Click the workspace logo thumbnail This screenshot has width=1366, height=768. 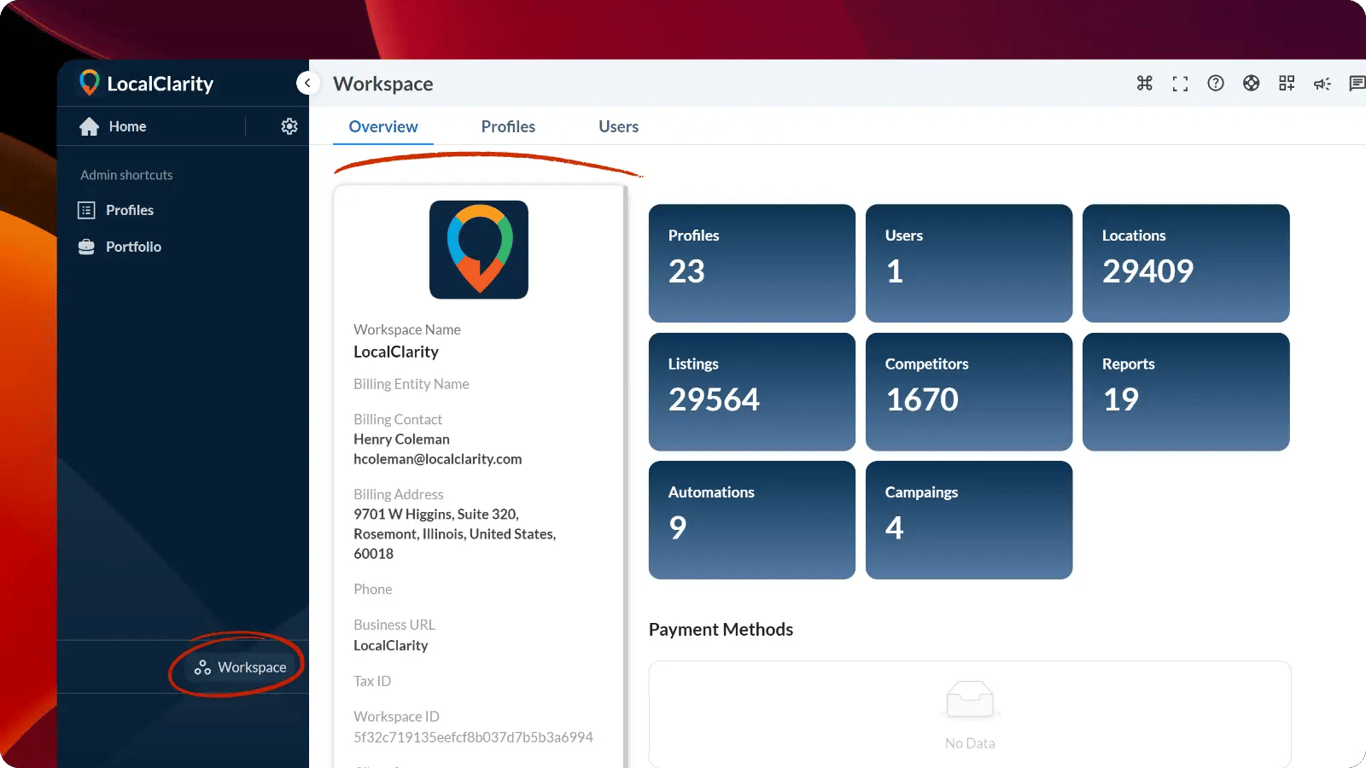click(x=479, y=250)
